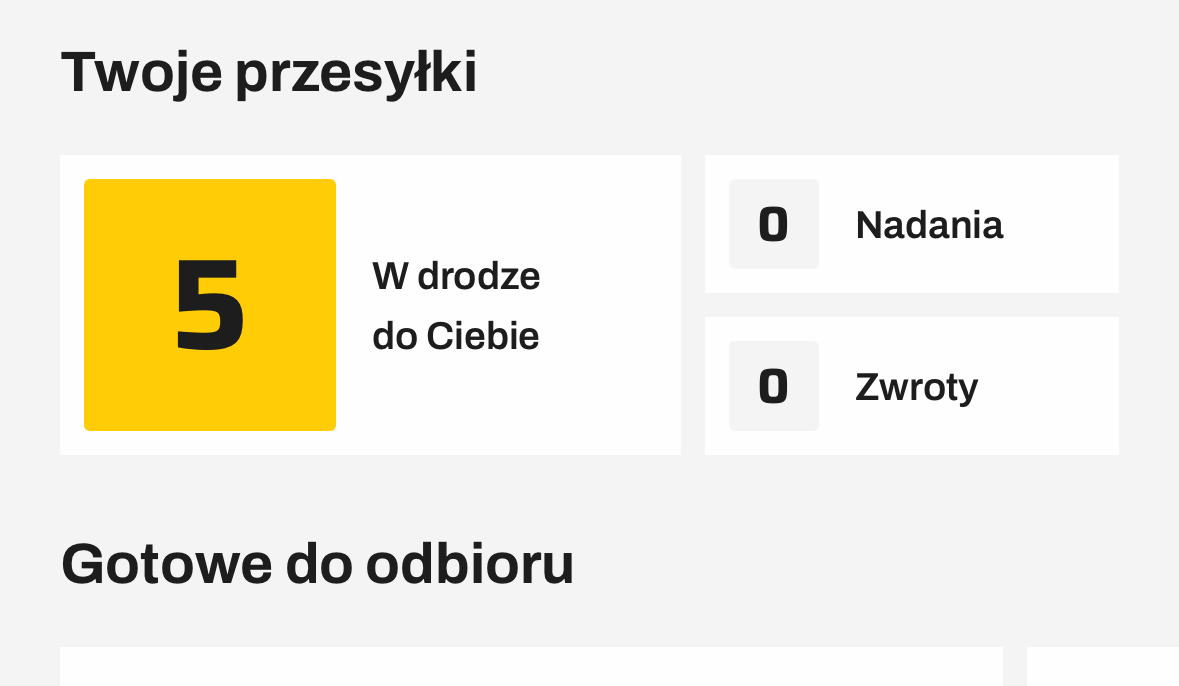Viewport: 1179px width, 686px height.
Task: Open the "W drodze do Ciebie" label
Action: click(456, 306)
